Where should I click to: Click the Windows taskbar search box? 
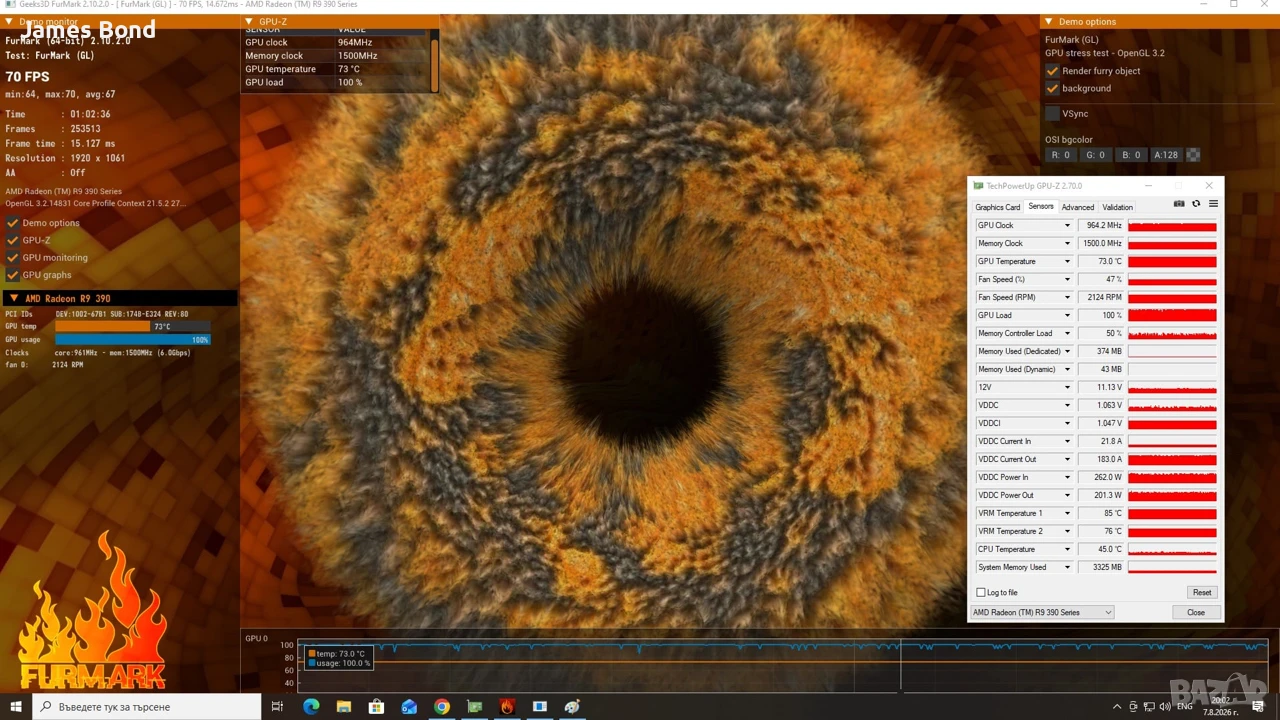pyautogui.click(x=147, y=707)
